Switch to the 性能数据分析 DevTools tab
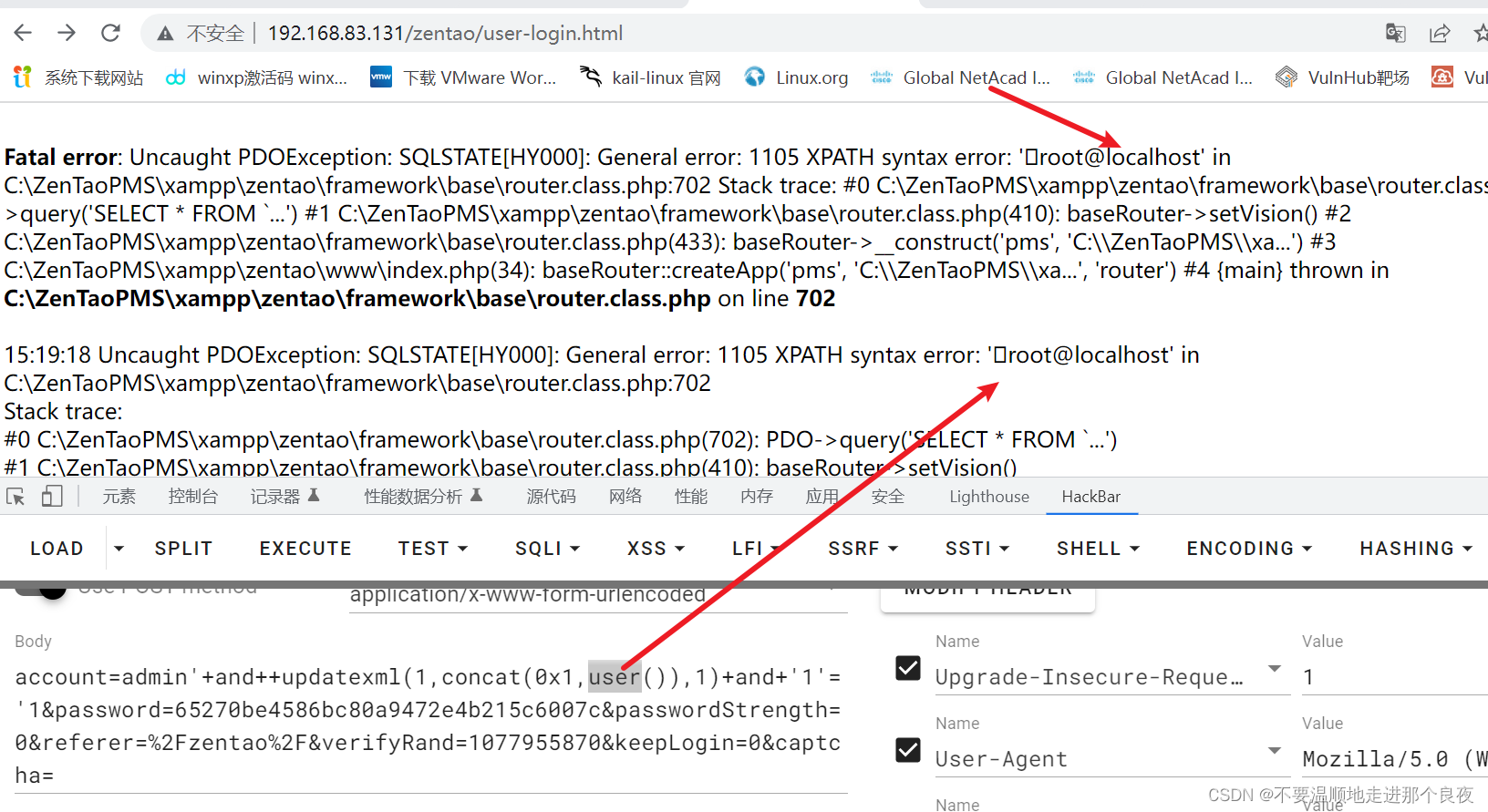Screen dimensions: 1488x812 point(423,497)
